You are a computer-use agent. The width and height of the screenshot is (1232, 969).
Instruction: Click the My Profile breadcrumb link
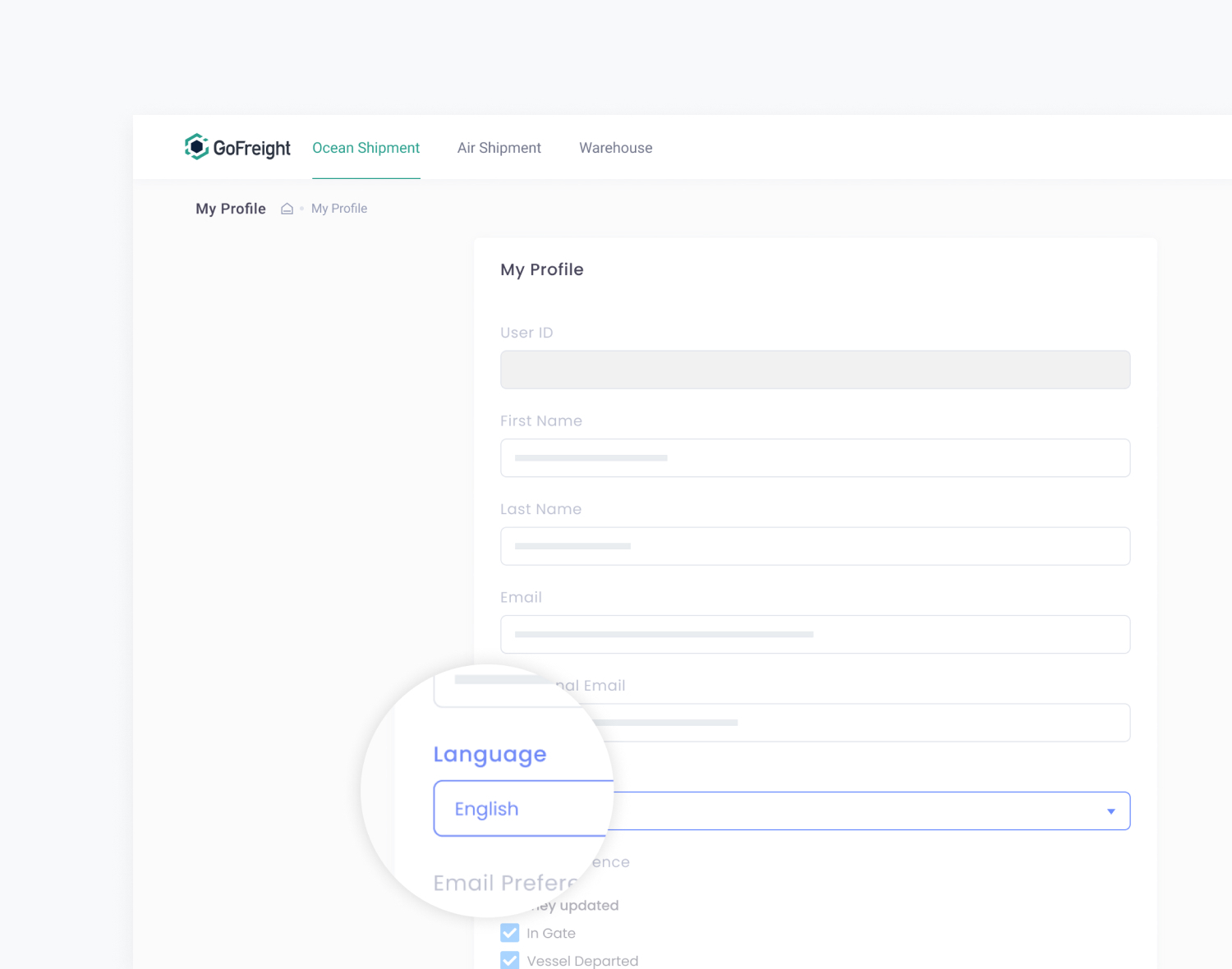pyautogui.click(x=339, y=208)
